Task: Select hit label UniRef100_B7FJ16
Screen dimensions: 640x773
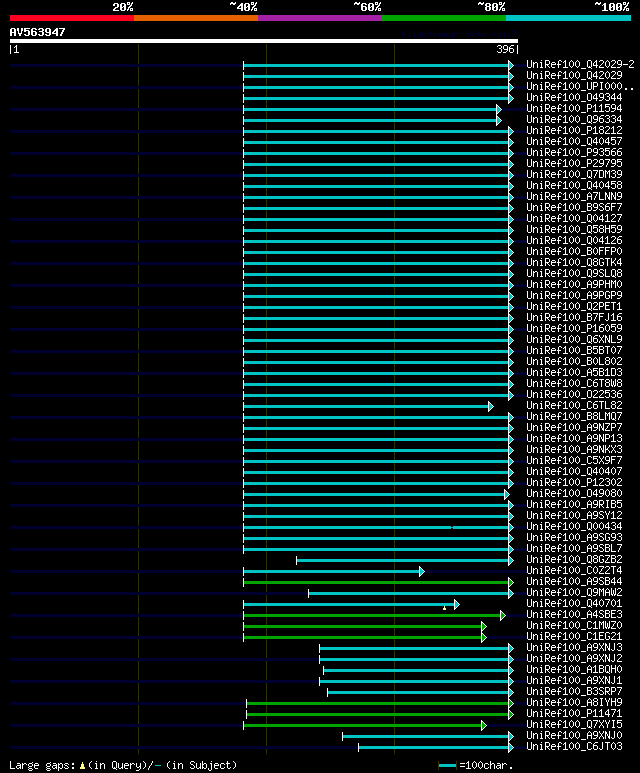Action: coord(574,317)
